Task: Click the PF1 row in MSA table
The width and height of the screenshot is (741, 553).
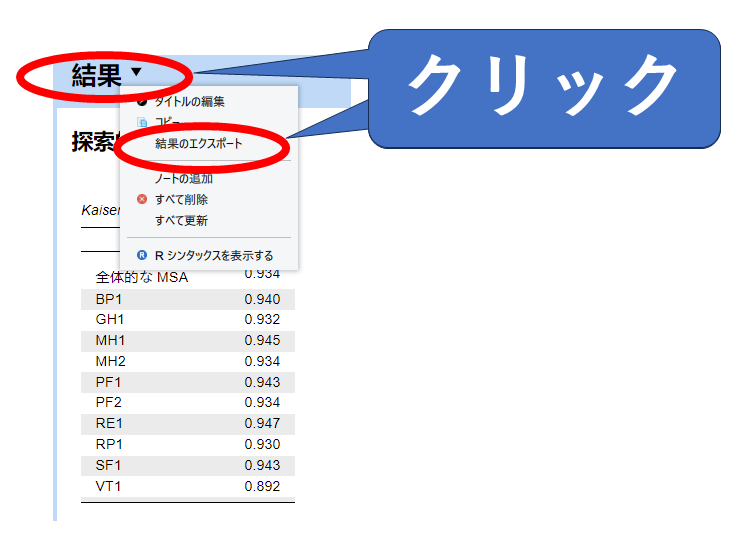Action: pyautogui.click(x=187, y=382)
